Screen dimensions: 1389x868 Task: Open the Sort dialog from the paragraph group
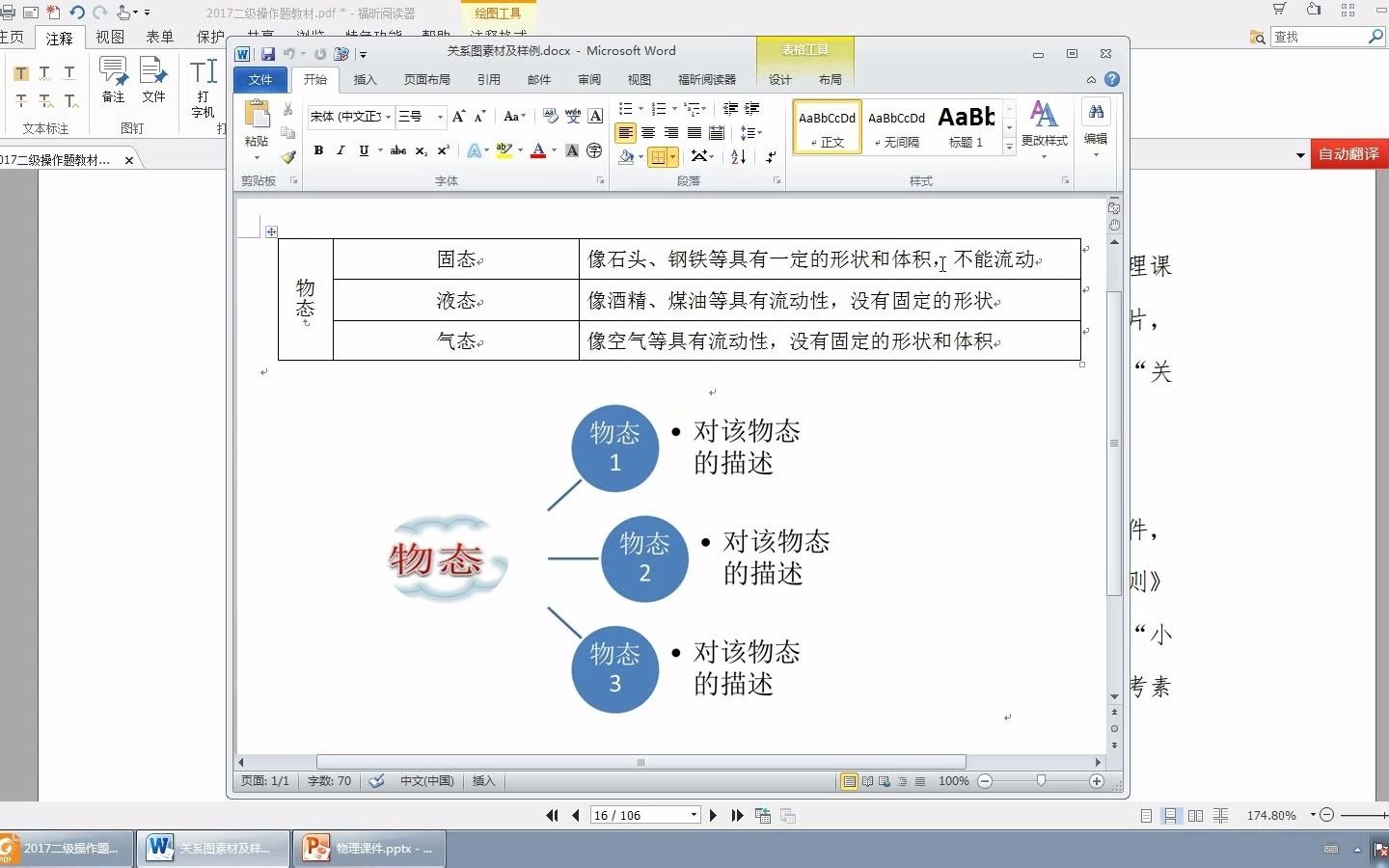point(738,157)
